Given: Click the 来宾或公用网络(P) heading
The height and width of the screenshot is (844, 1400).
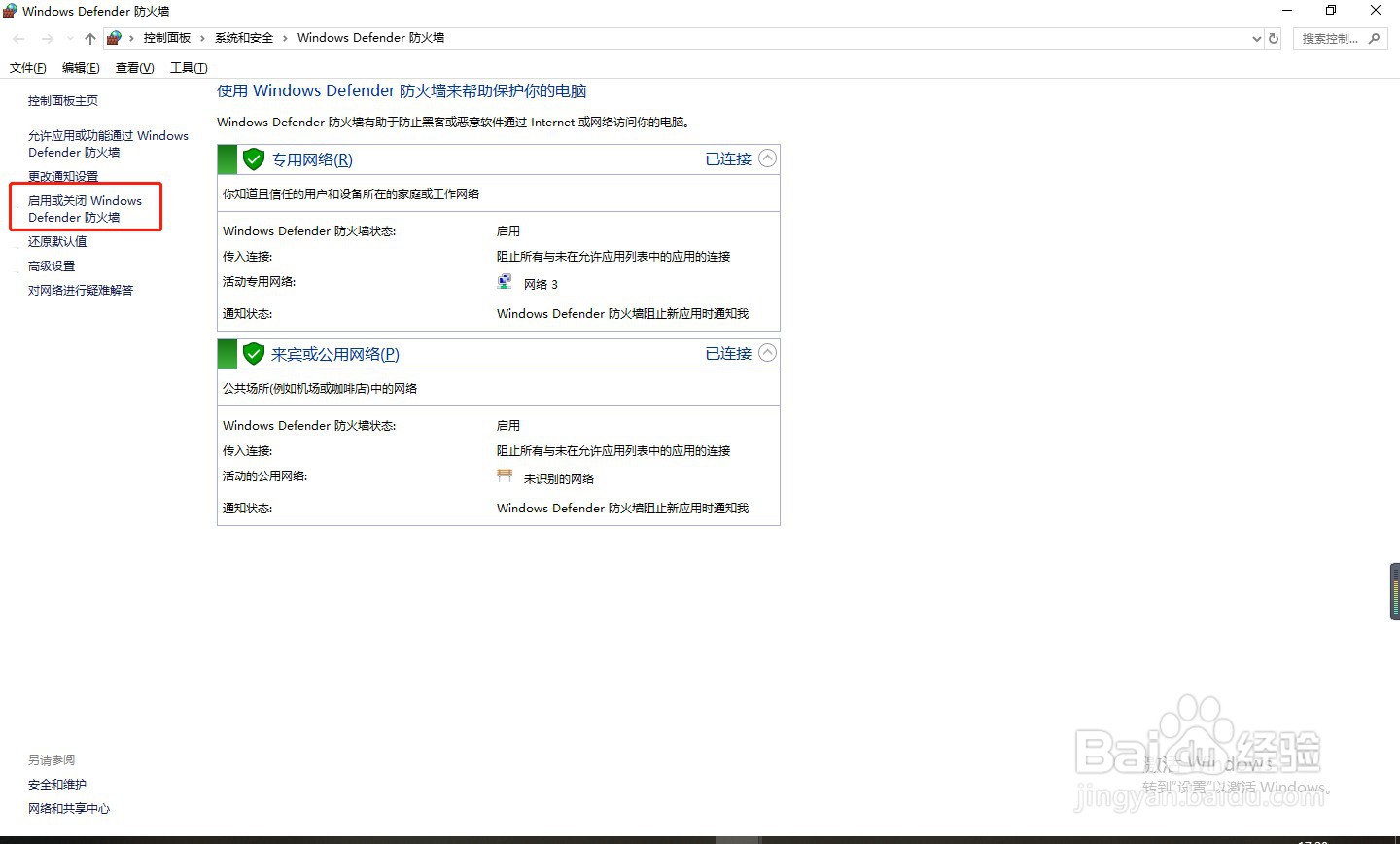Looking at the screenshot, I should click(335, 354).
